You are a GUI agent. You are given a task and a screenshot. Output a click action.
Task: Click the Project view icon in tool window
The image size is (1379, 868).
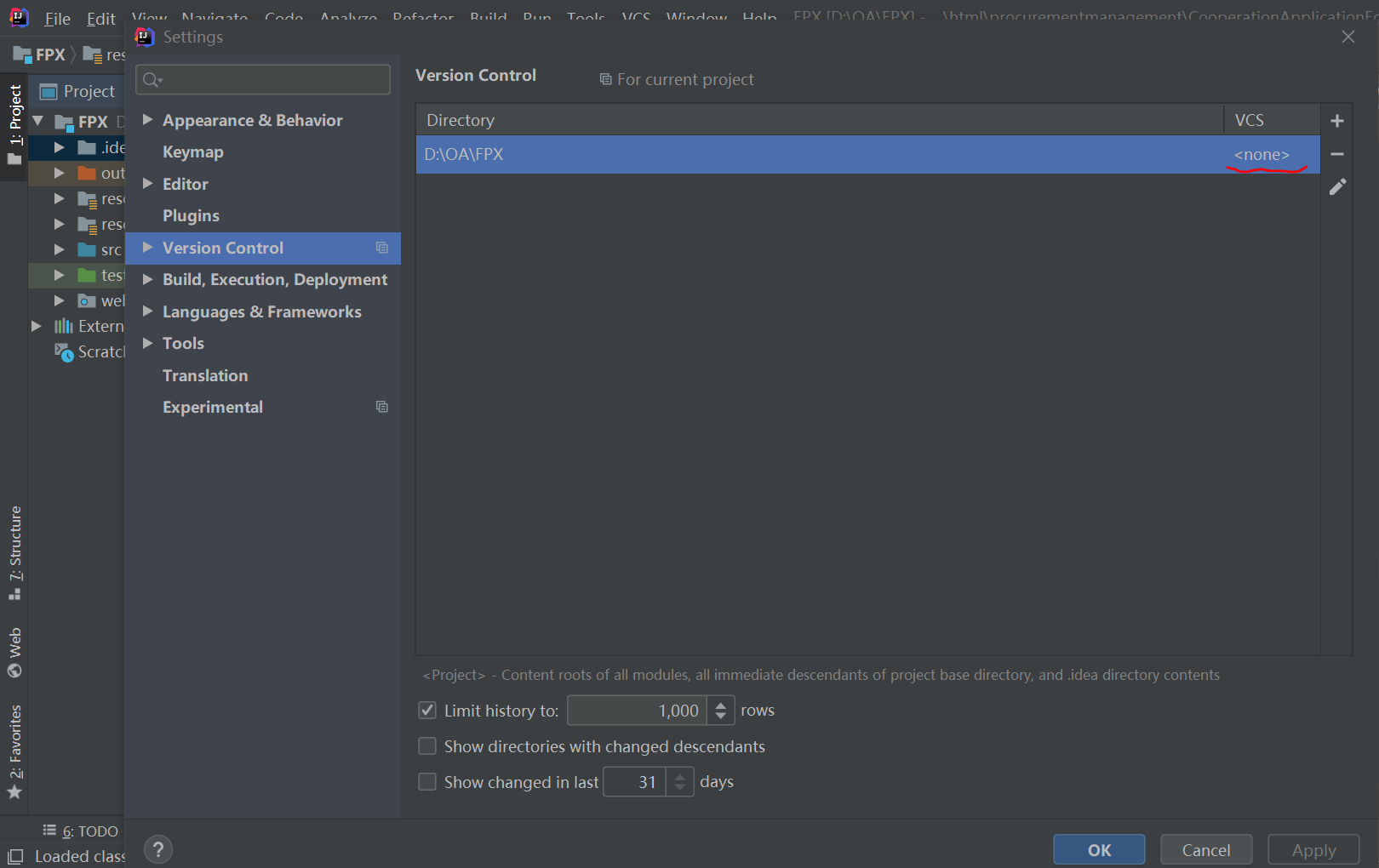tap(49, 92)
